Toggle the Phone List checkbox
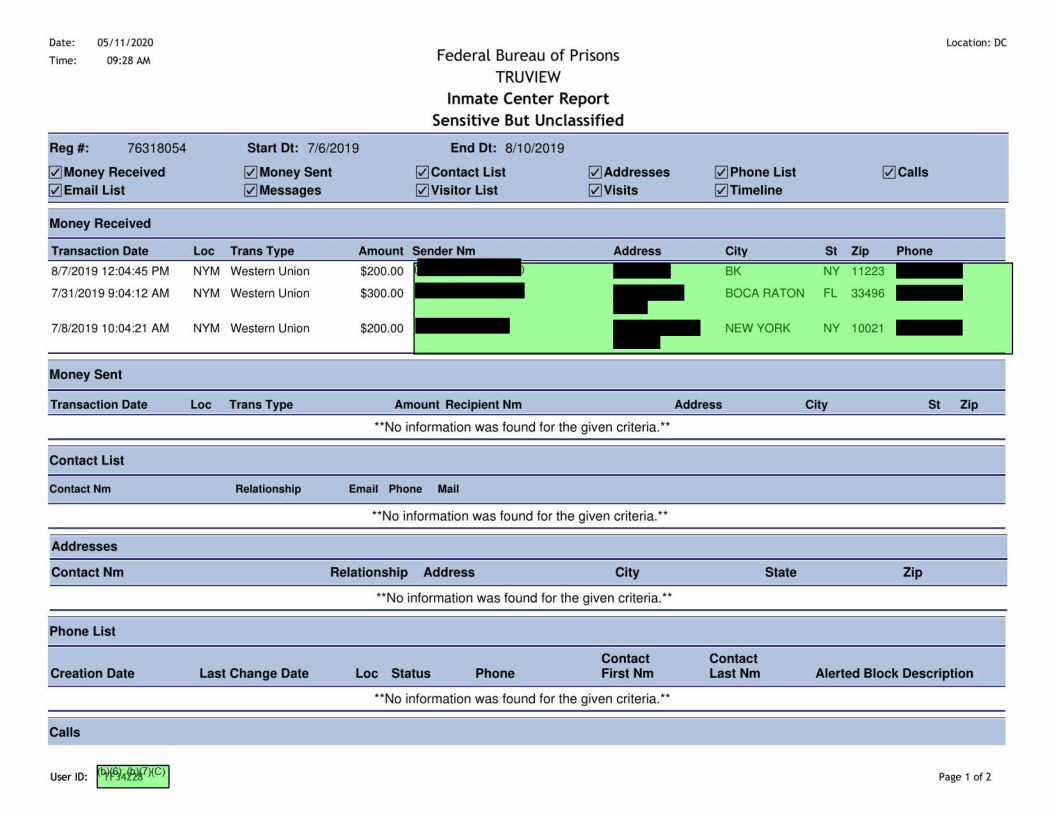 point(722,172)
